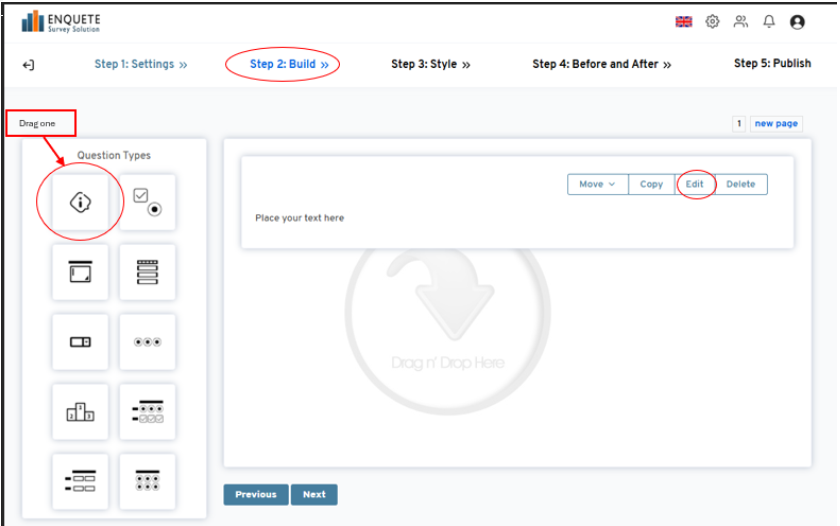This screenshot has width=840, height=526.
Task: Go to Step 1: Settings tab
Action: point(140,64)
